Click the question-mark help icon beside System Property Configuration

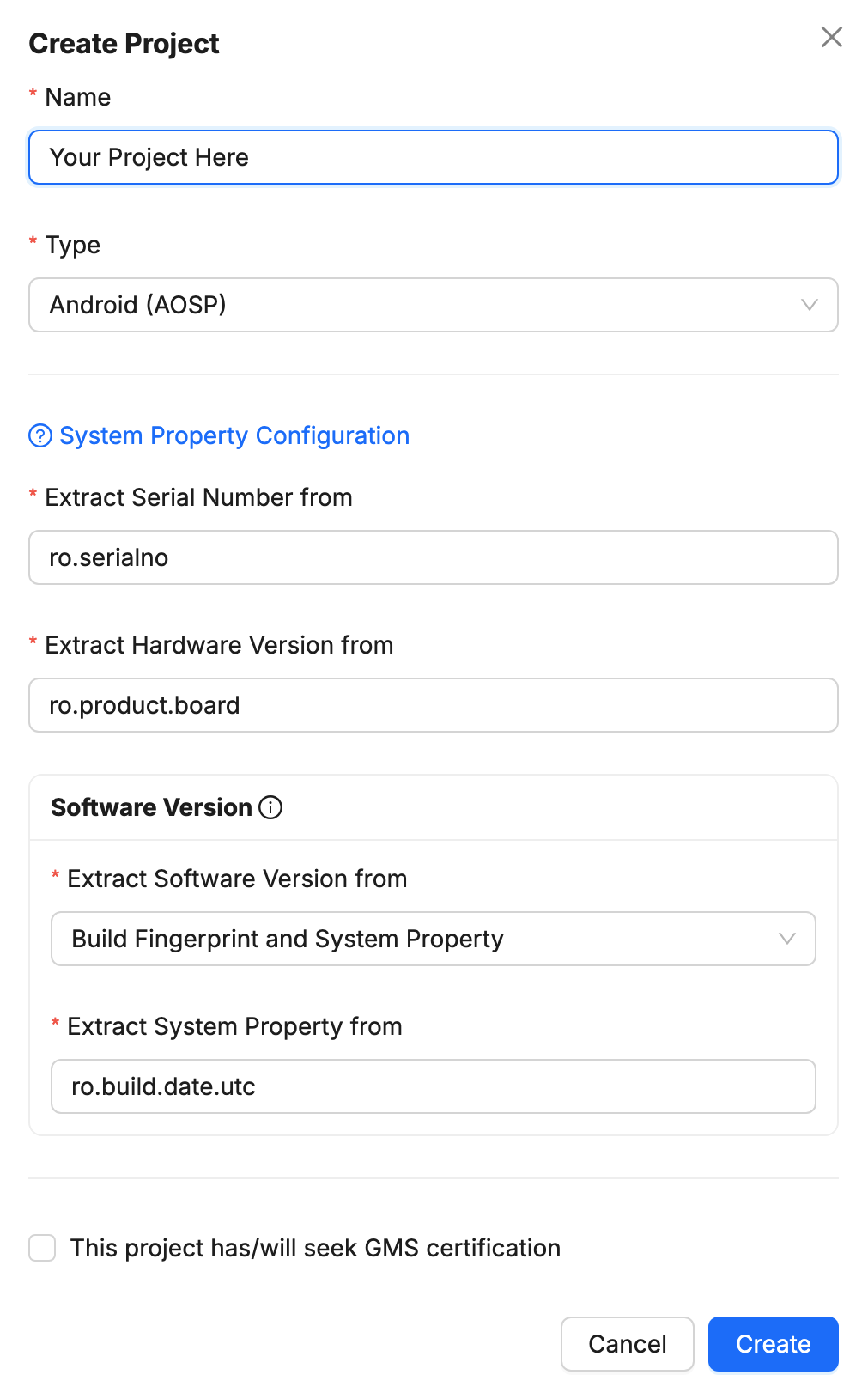40,436
